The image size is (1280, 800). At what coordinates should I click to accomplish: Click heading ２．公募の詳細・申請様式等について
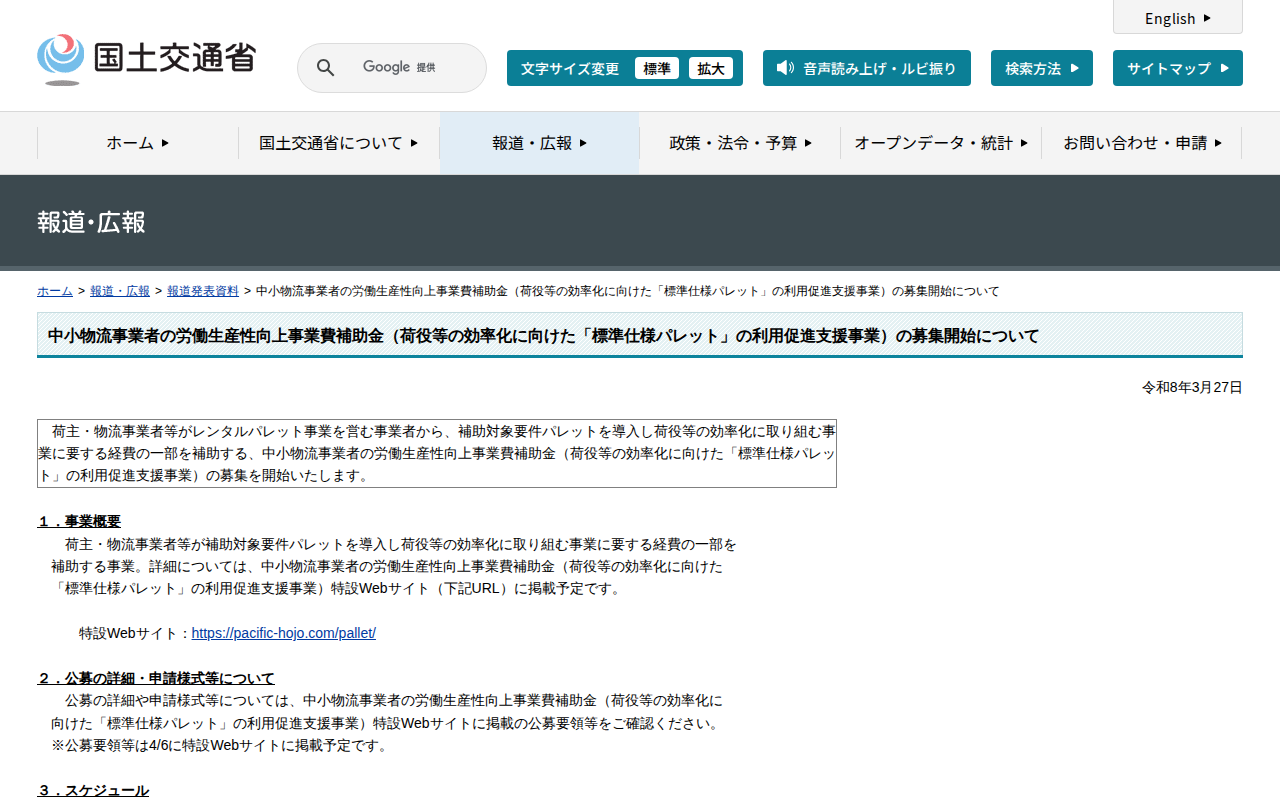(156, 678)
